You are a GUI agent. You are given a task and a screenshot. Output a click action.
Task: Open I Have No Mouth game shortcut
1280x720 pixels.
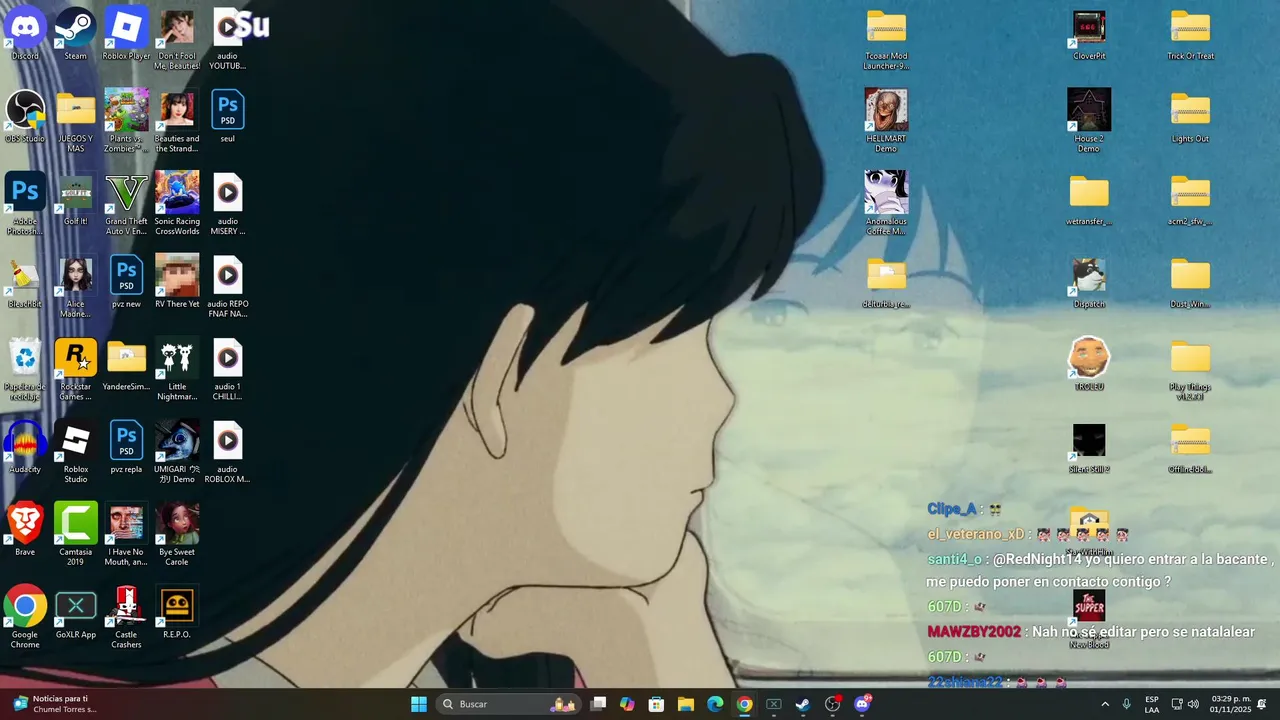point(126,535)
